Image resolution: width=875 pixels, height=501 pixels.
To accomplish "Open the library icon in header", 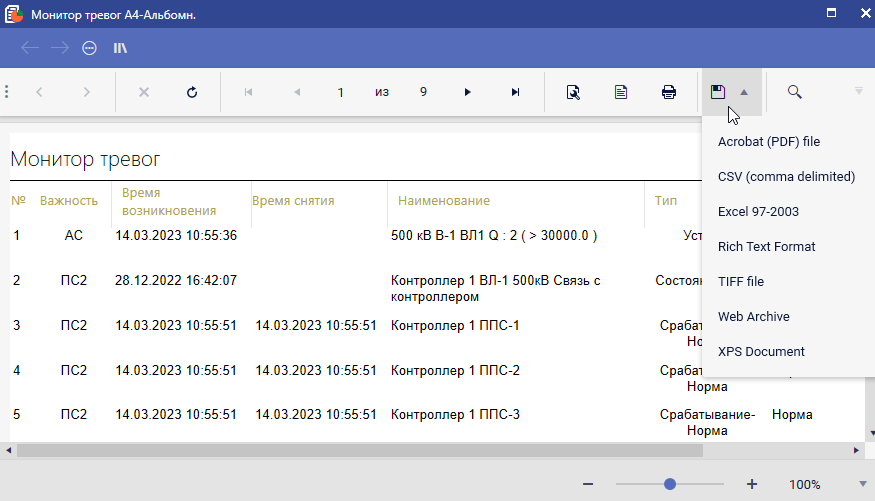I will (x=120, y=47).
